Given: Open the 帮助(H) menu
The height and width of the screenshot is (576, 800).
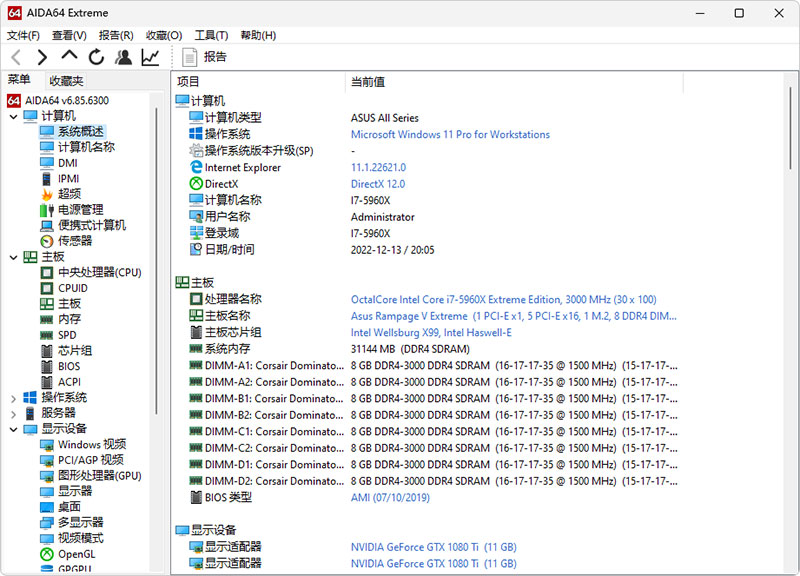Looking at the screenshot, I should (x=258, y=35).
